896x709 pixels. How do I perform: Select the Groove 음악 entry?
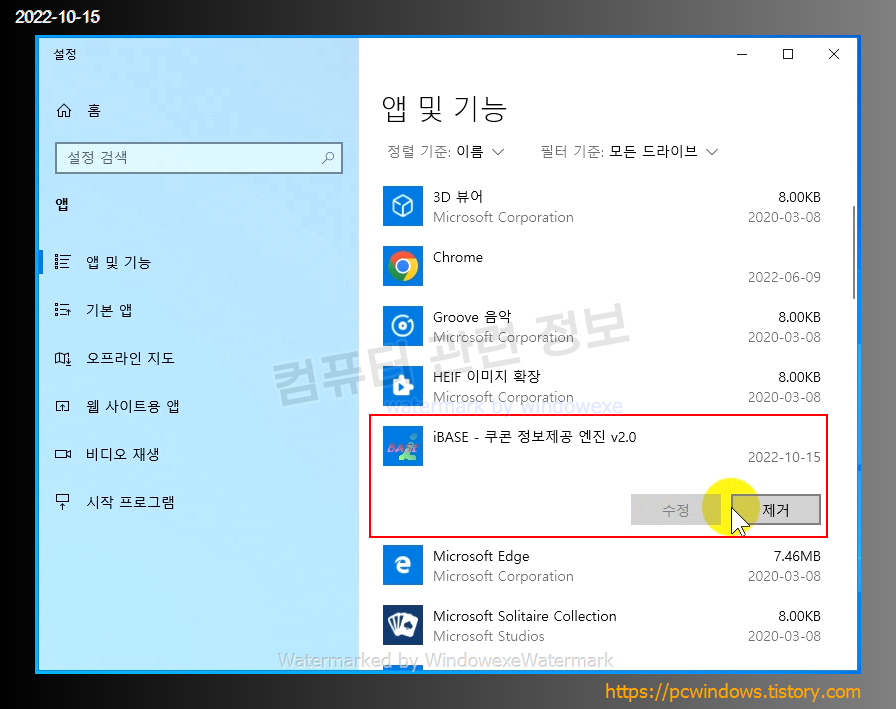pyautogui.click(x=602, y=327)
